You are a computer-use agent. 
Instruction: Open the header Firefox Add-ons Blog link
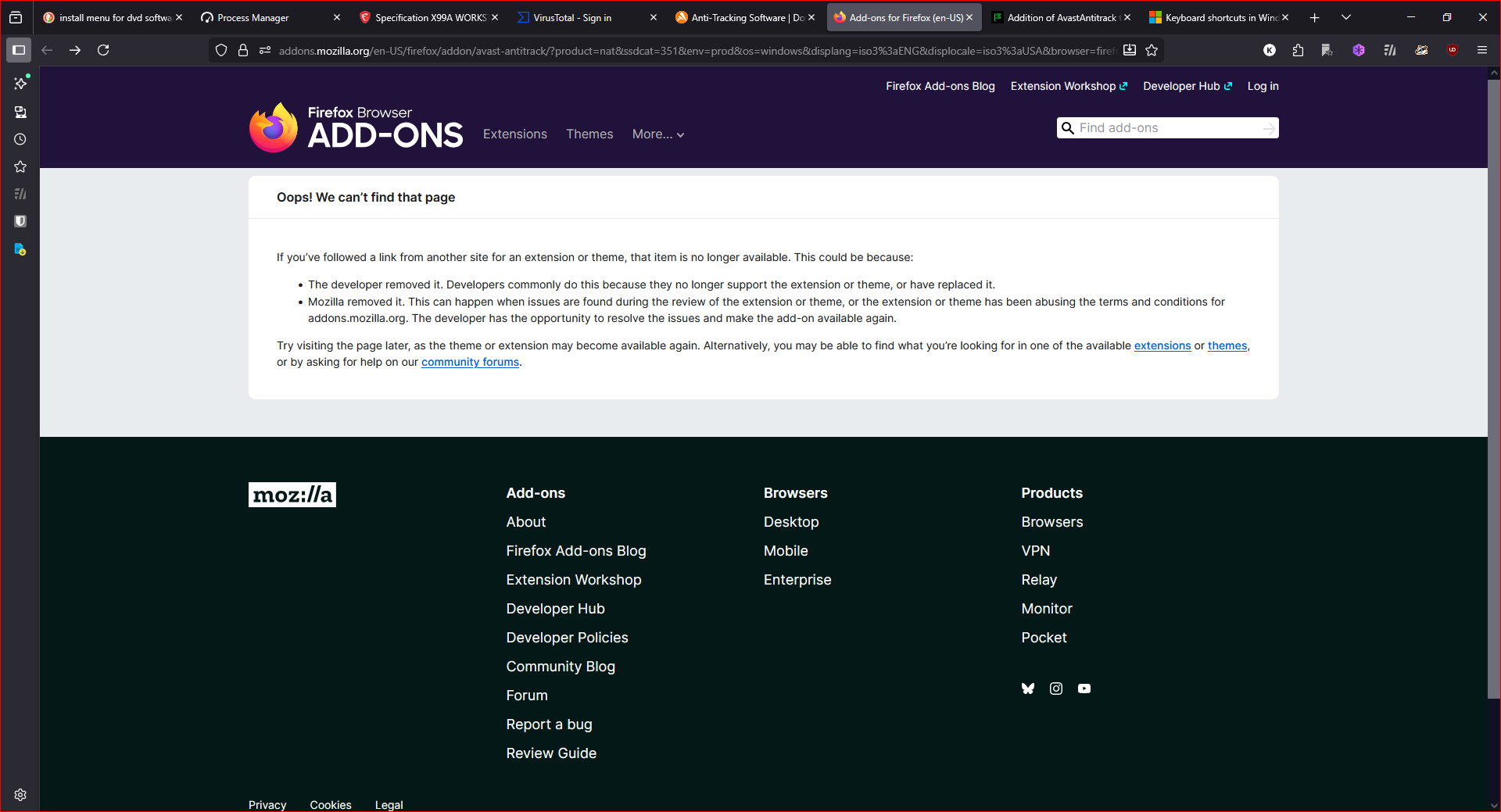[x=940, y=86]
